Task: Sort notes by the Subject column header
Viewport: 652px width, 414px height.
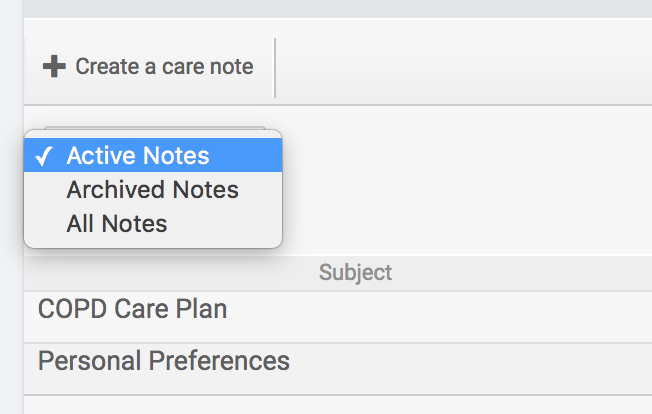Action: click(x=355, y=272)
